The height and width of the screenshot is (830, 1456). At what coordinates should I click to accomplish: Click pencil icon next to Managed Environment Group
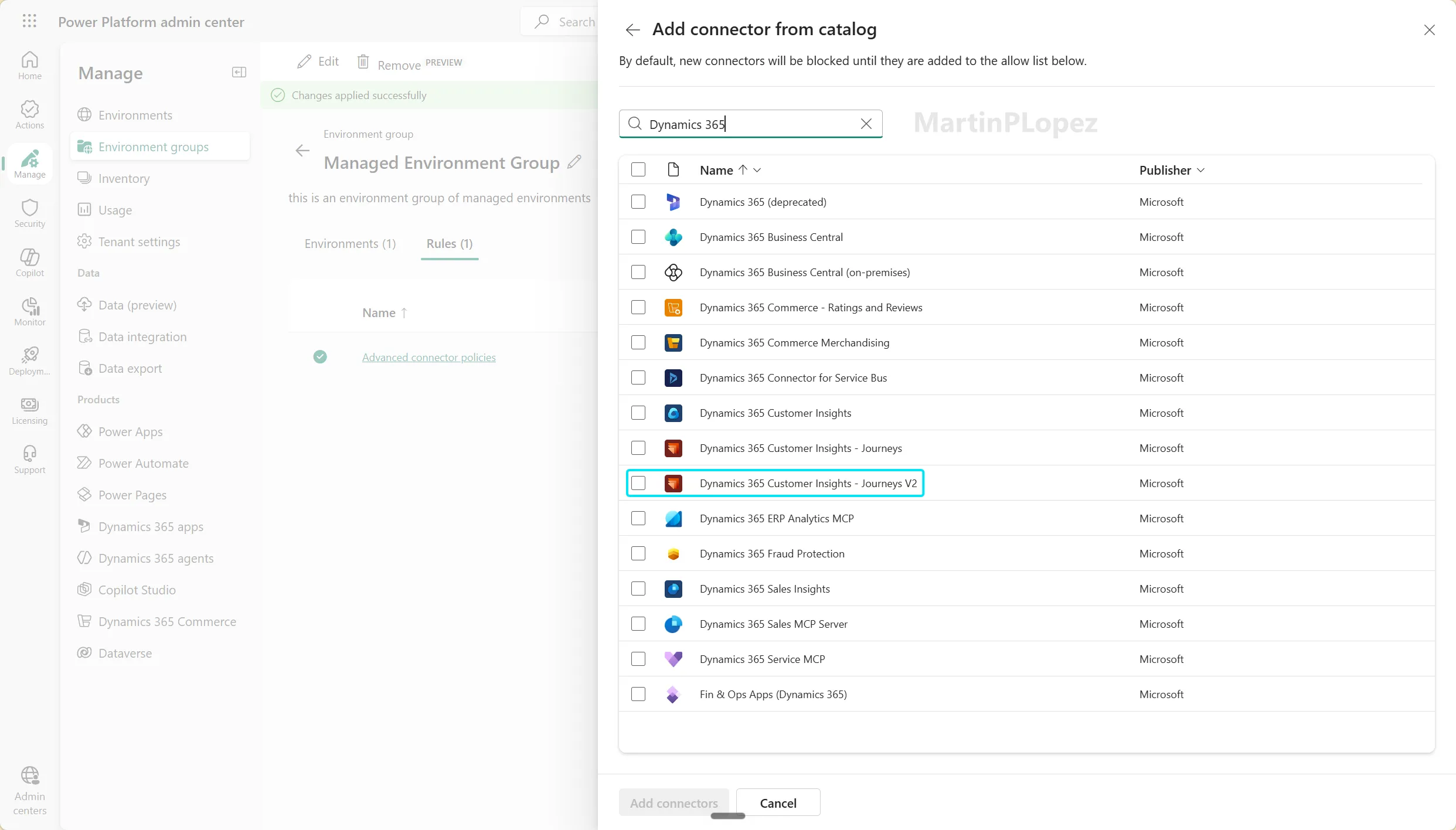pyautogui.click(x=574, y=162)
